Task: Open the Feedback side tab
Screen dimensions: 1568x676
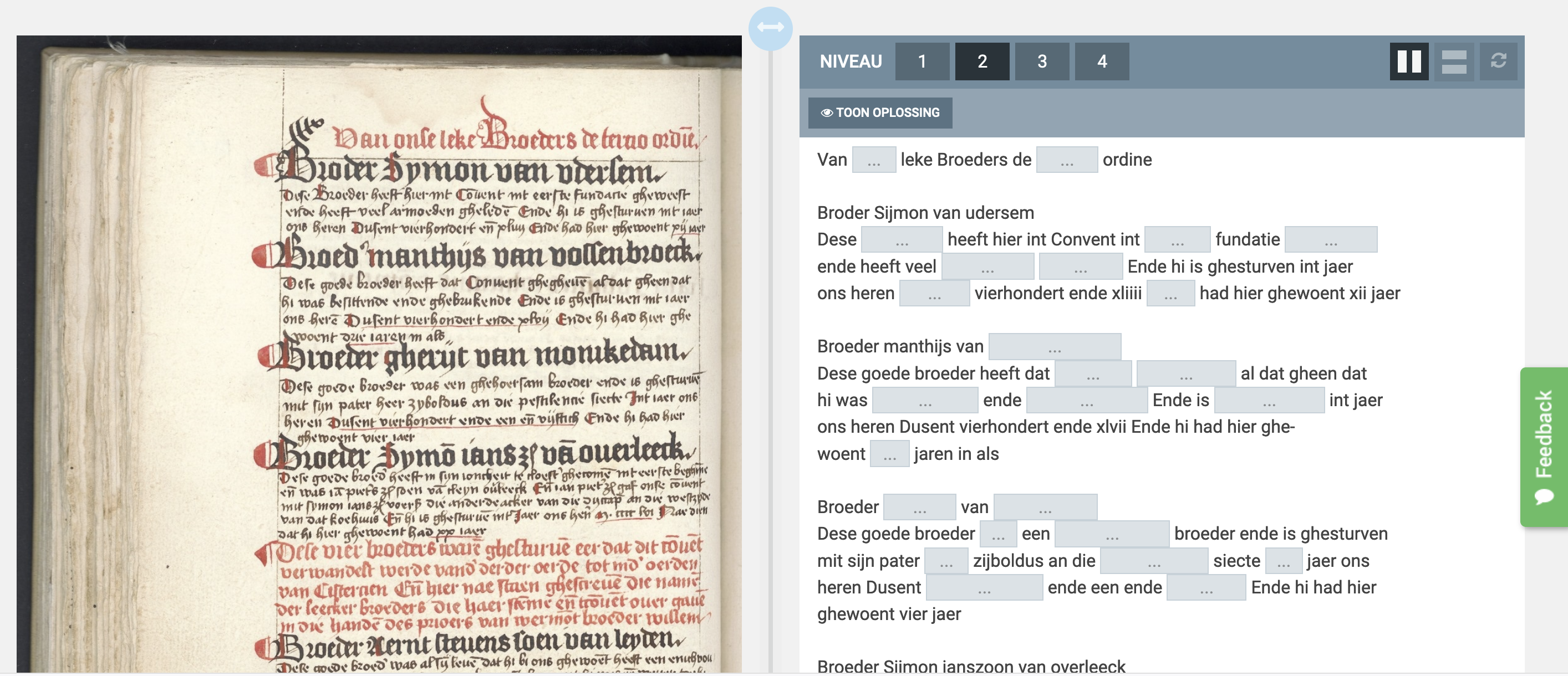Action: (1544, 447)
